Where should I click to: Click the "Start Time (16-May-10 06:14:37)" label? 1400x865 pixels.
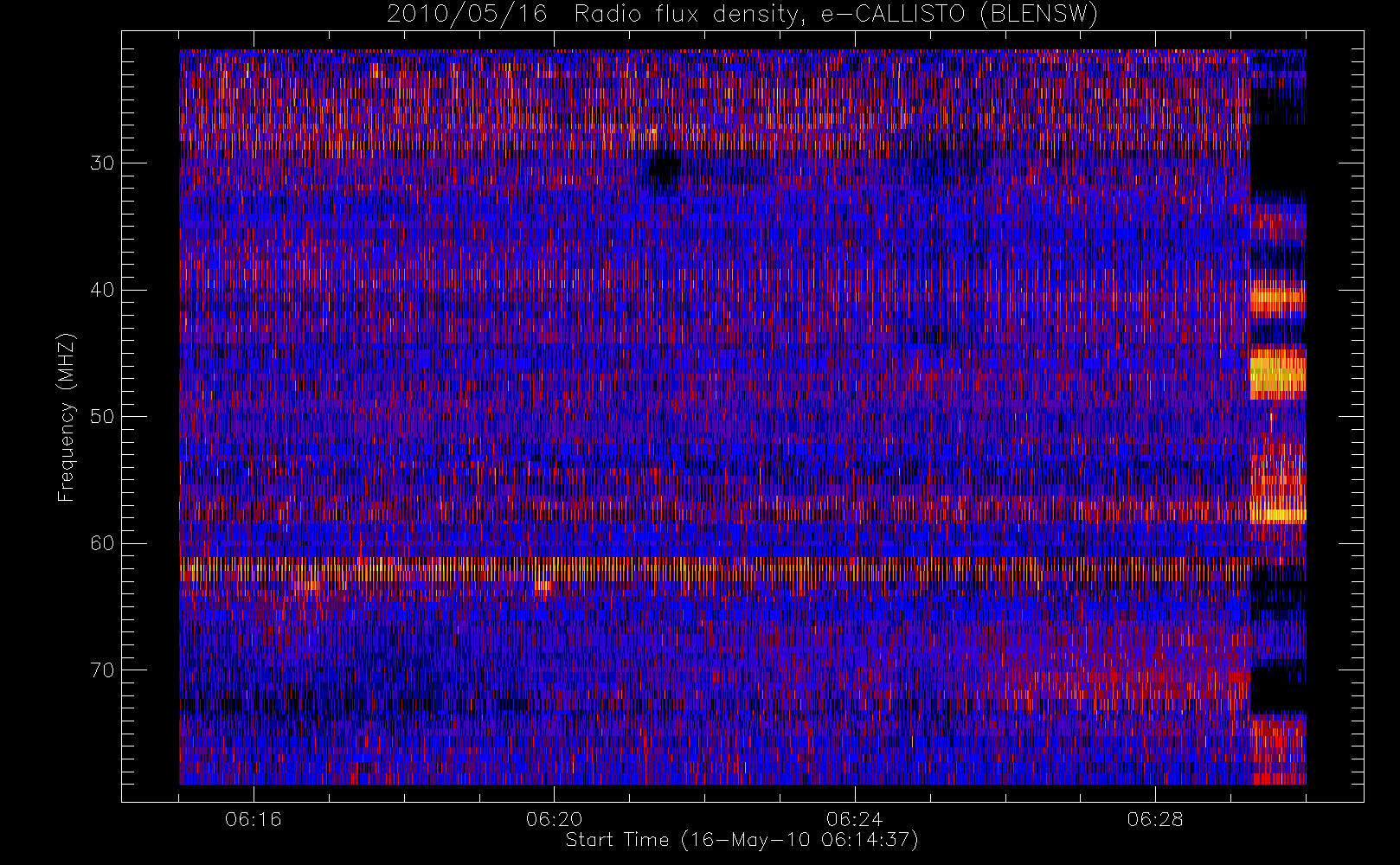[x=742, y=840]
